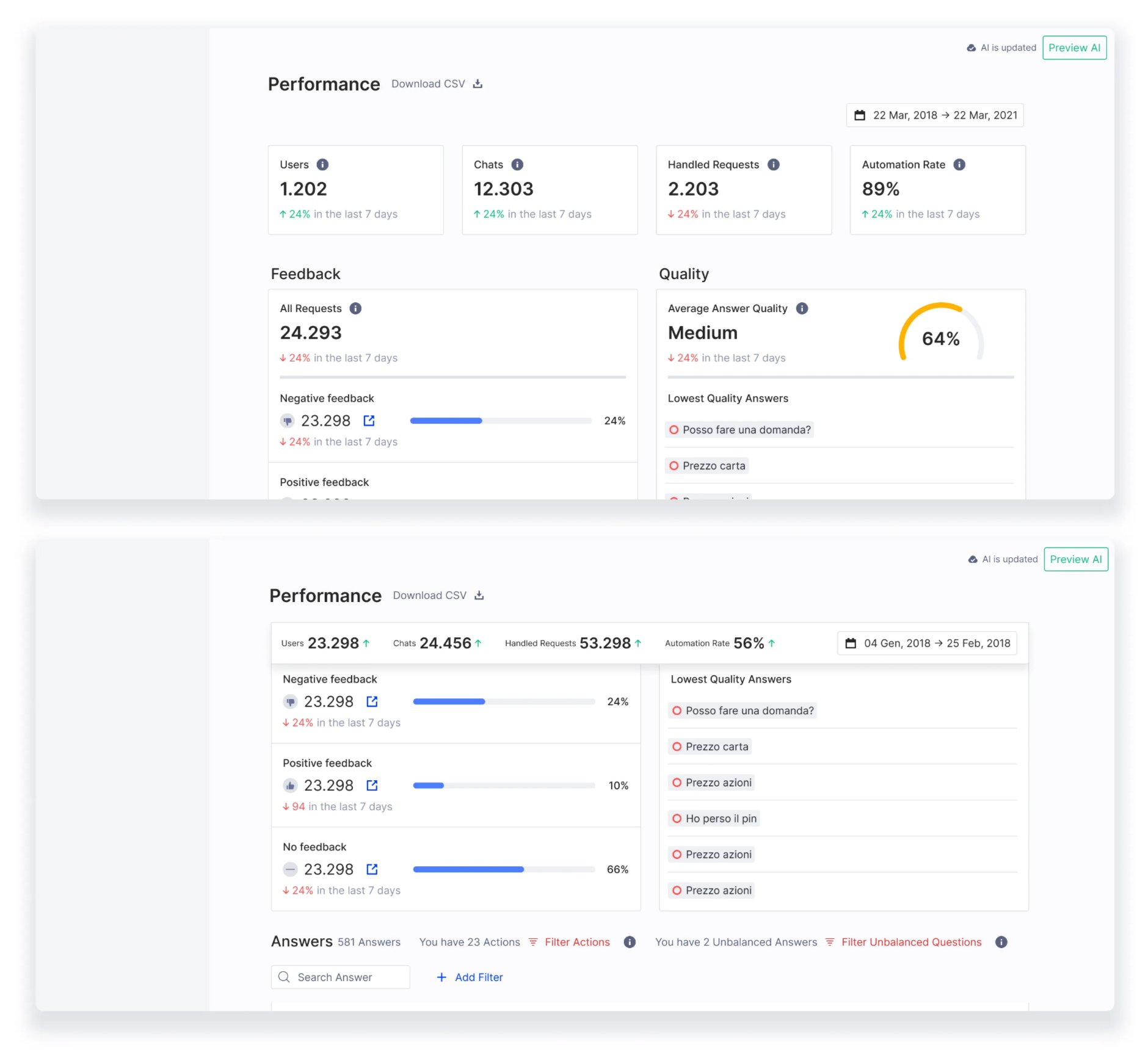Open the 04 Gen, 2018 date range picker
This screenshot has height=1053, width=1148.
coord(927,643)
